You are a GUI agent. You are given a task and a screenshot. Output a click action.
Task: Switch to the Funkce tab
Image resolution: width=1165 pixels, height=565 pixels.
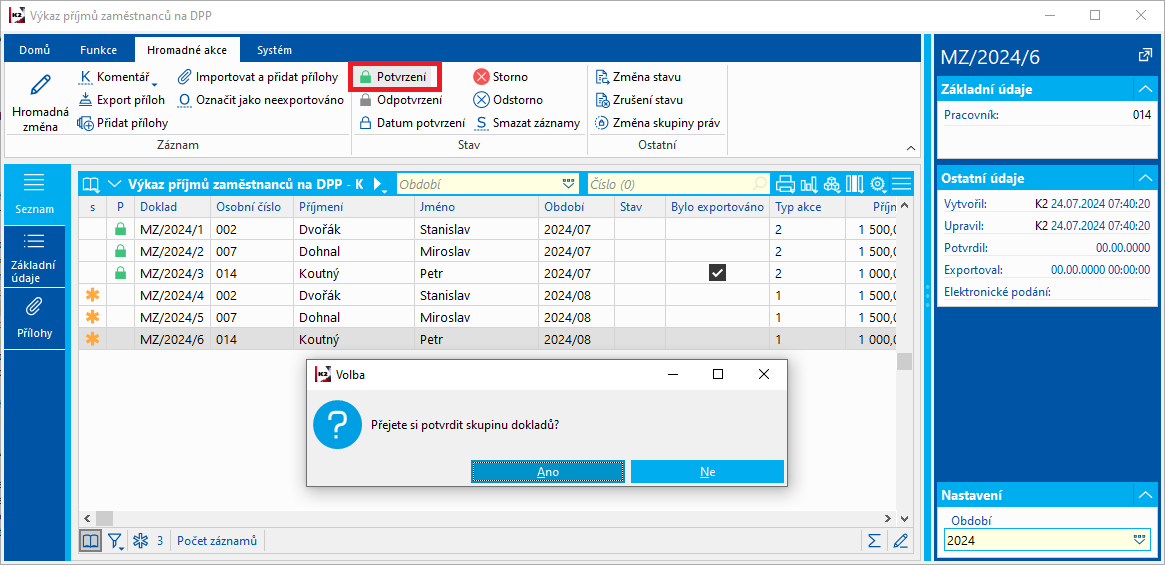(x=99, y=51)
